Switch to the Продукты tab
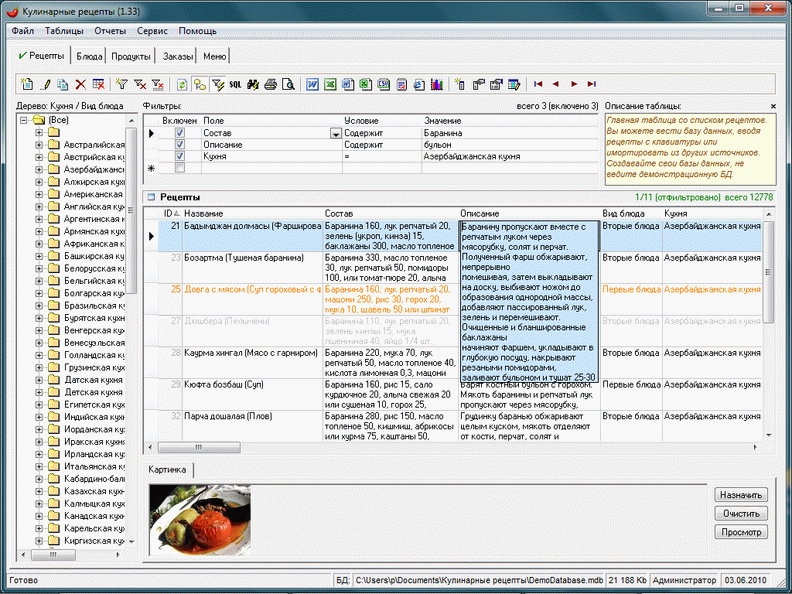The width and height of the screenshot is (792, 594). click(131, 56)
